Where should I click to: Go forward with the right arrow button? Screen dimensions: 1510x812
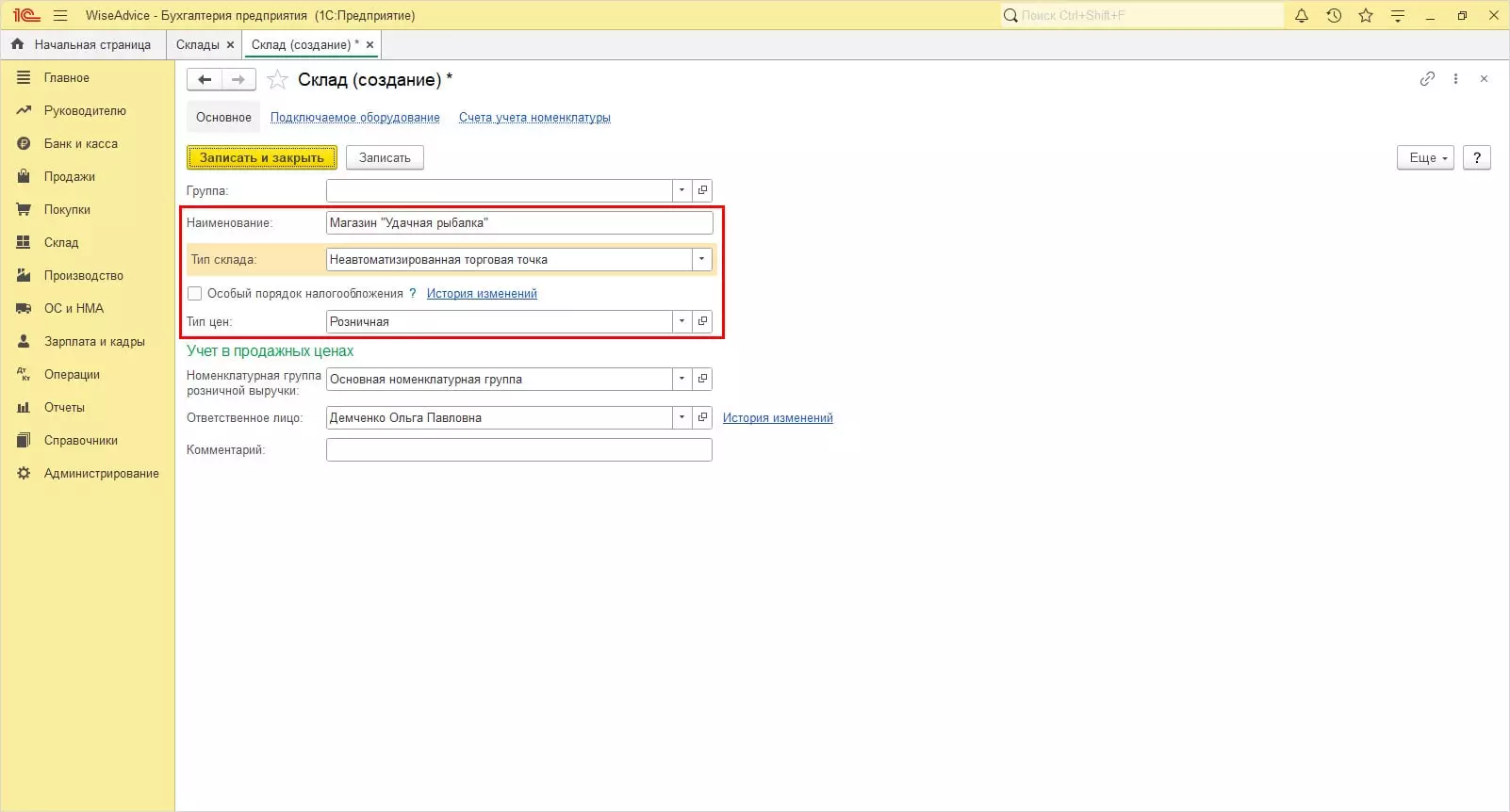pyautogui.click(x=238, y=80)
